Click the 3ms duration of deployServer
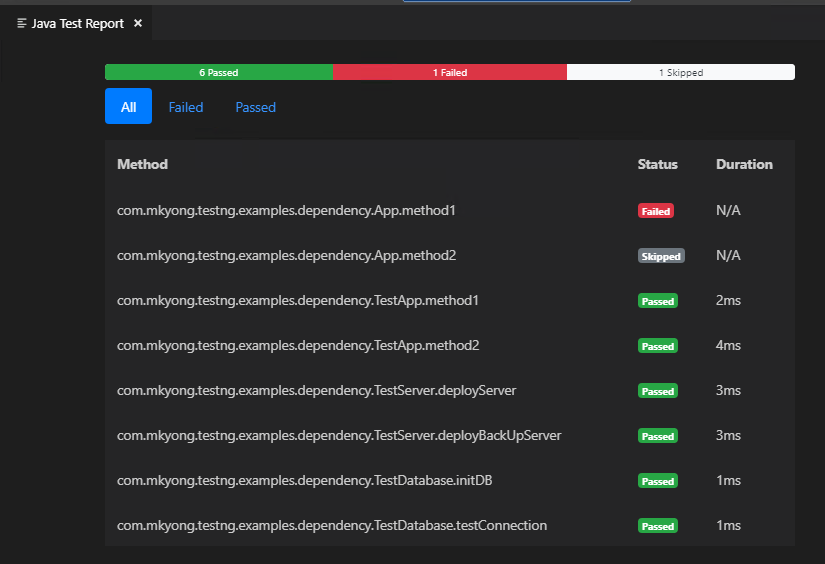 click(728, 390)
